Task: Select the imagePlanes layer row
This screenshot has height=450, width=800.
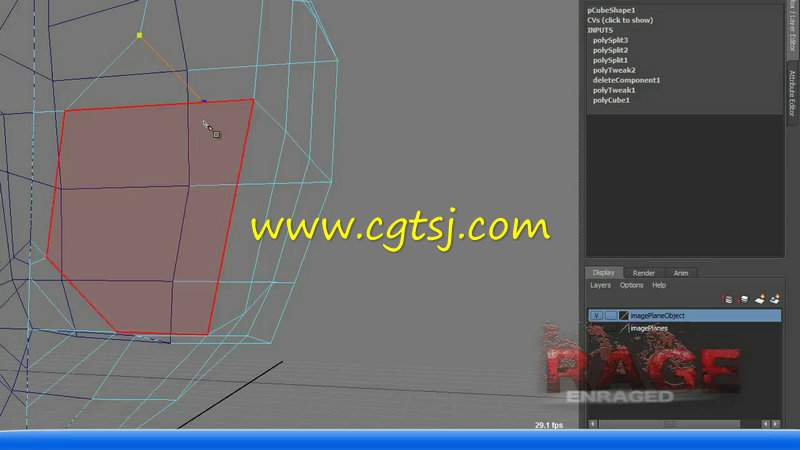Action: click(x=685, y=329)
